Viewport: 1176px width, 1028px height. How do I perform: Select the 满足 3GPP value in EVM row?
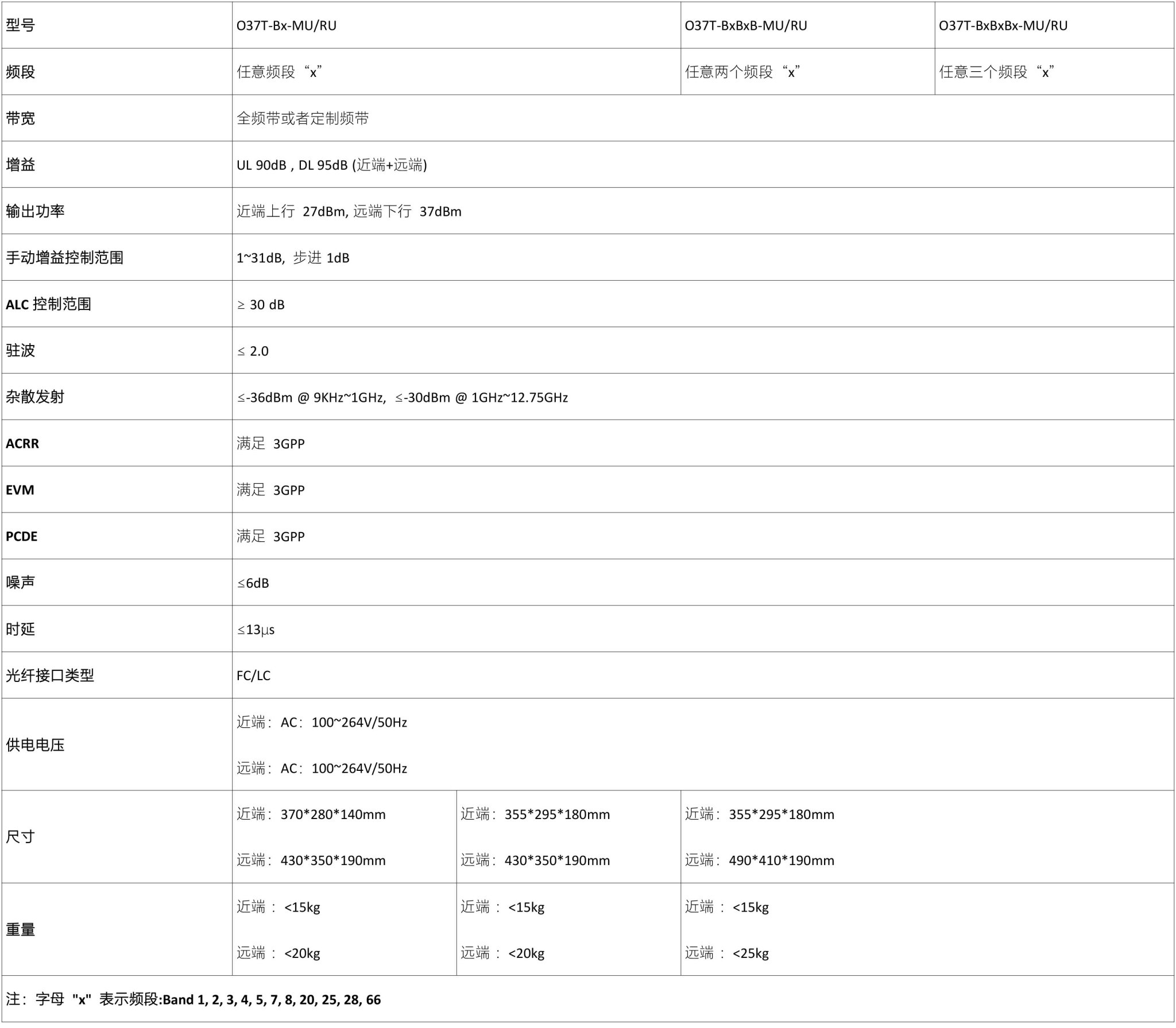click(270, 490)
